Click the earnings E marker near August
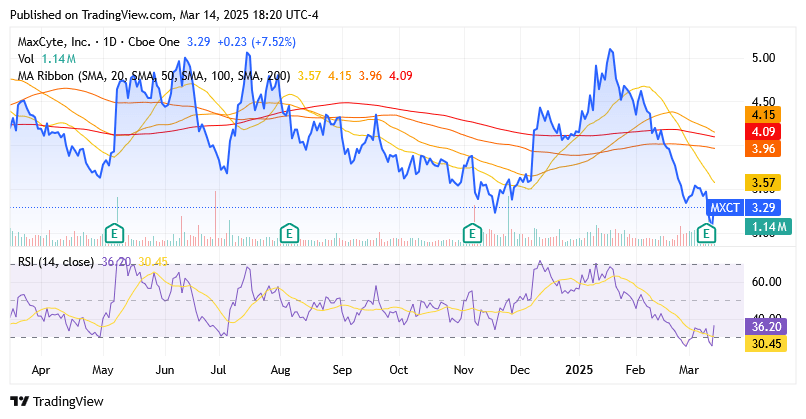The height and width of the screenshot is (419, 806). [289, 234]
